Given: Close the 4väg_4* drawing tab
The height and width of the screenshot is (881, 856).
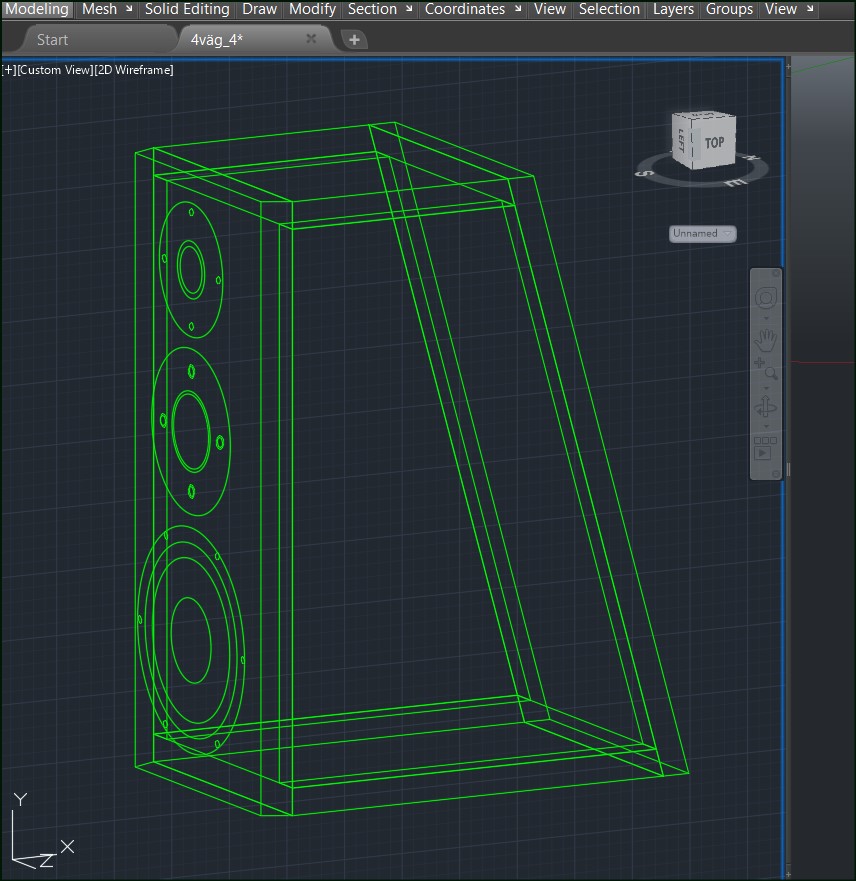Looking at the screenshot, I should pos(311,39).
